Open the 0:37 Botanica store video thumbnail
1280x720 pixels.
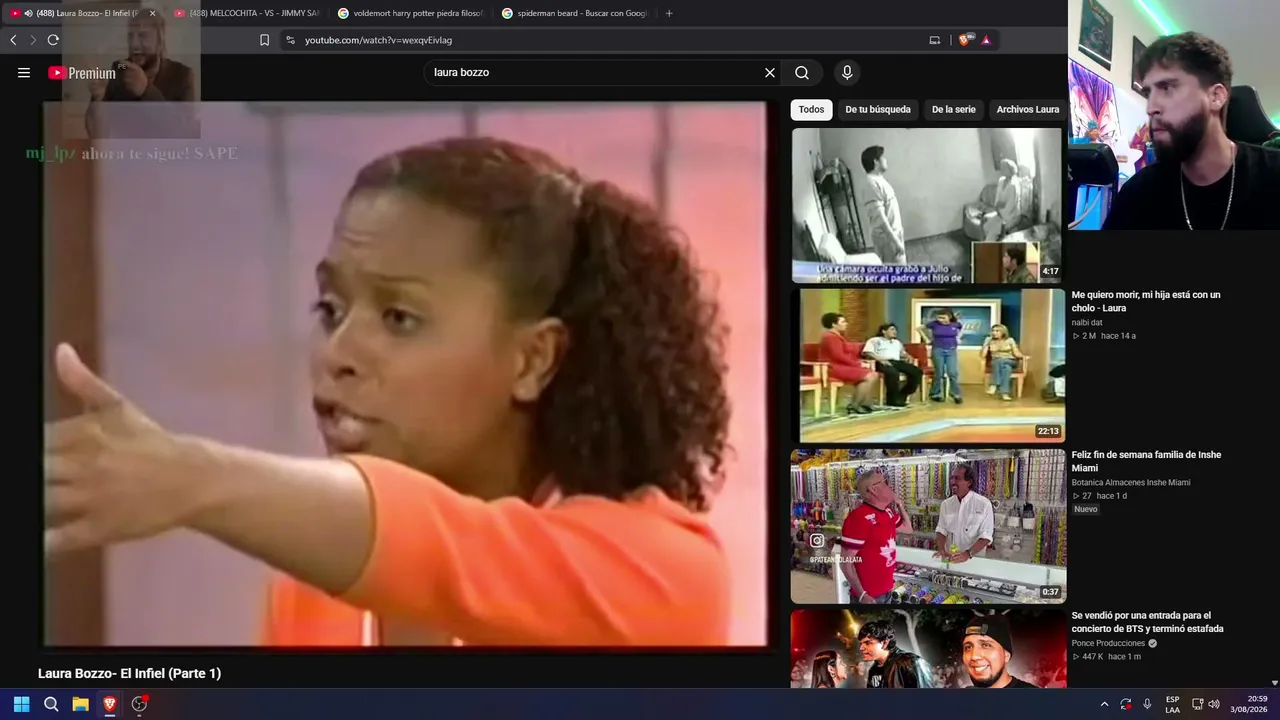click(x=928, y=526)
